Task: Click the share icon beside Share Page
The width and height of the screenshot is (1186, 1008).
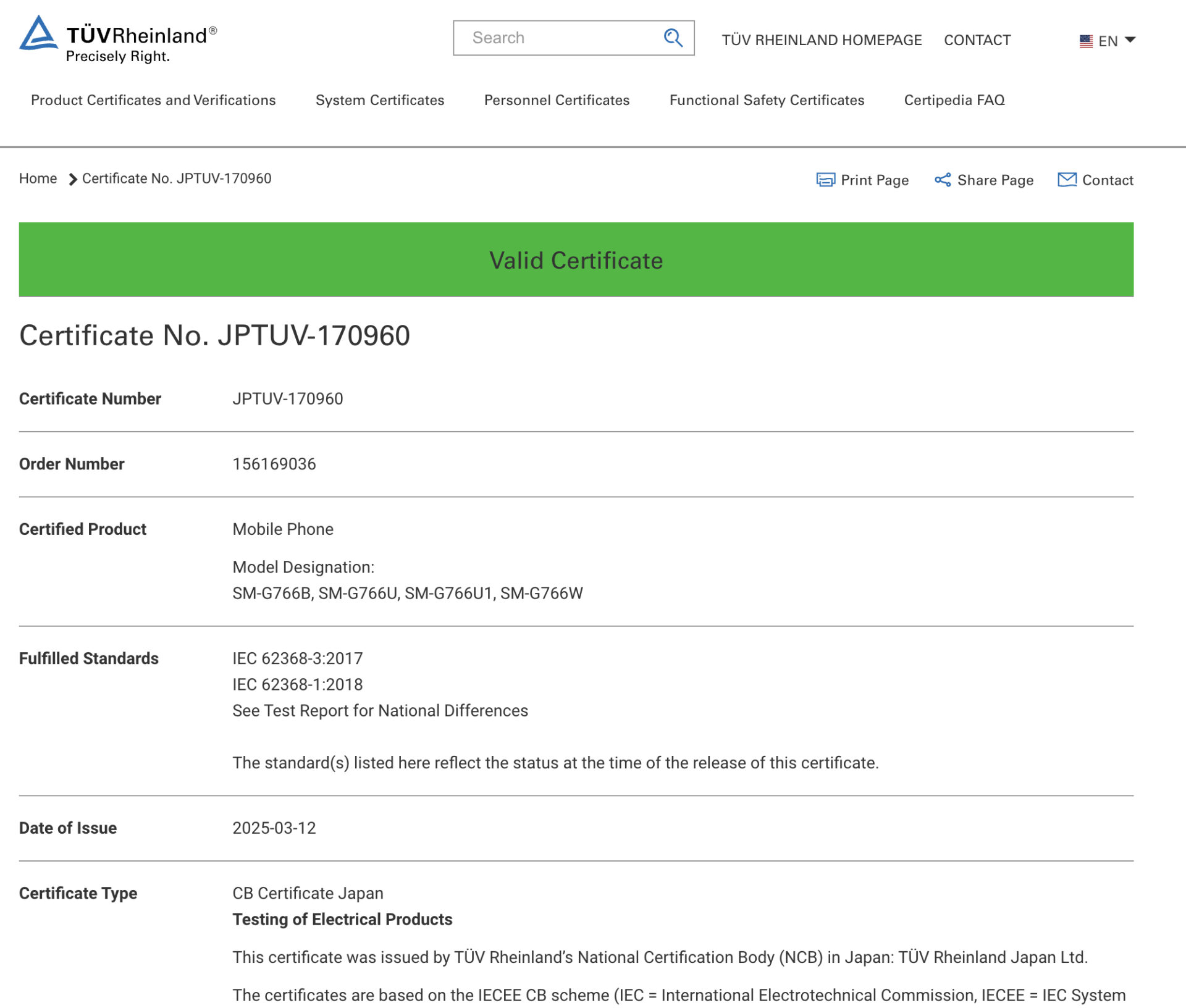Action: point(942,180)
